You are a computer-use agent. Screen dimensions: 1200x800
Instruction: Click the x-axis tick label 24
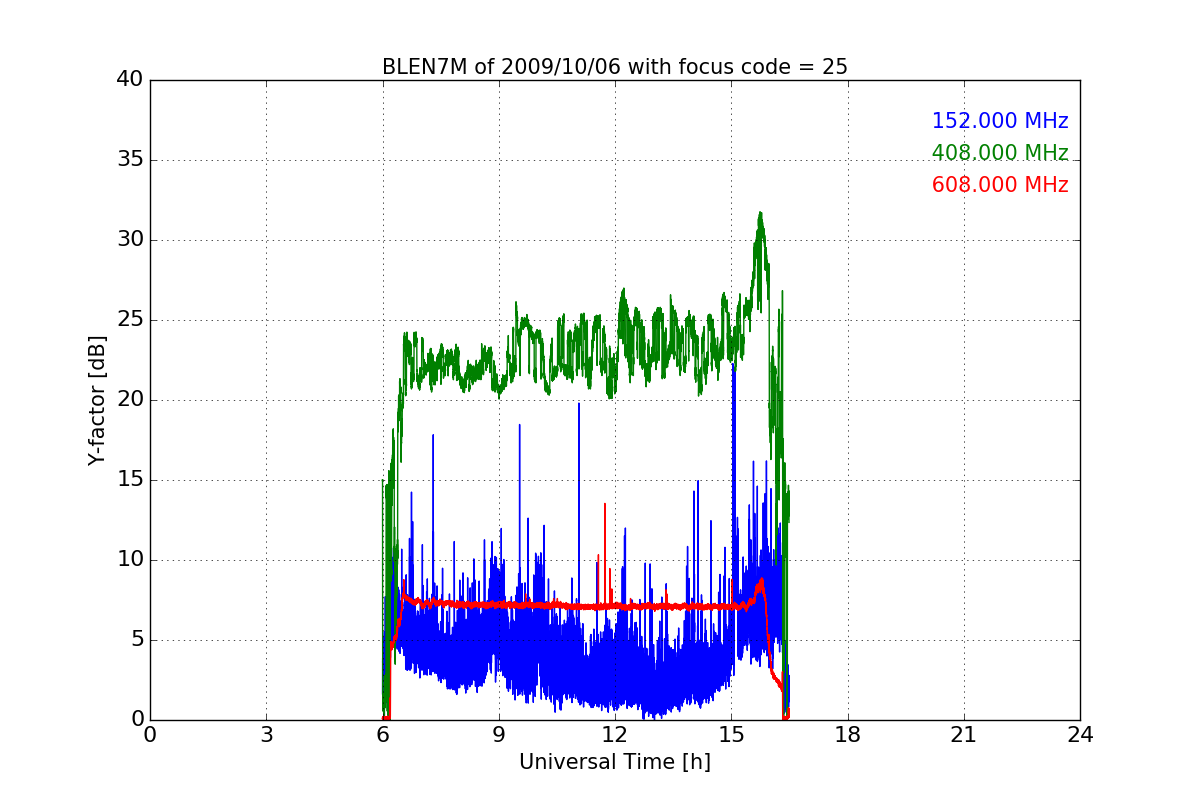tap(1080, 734)
